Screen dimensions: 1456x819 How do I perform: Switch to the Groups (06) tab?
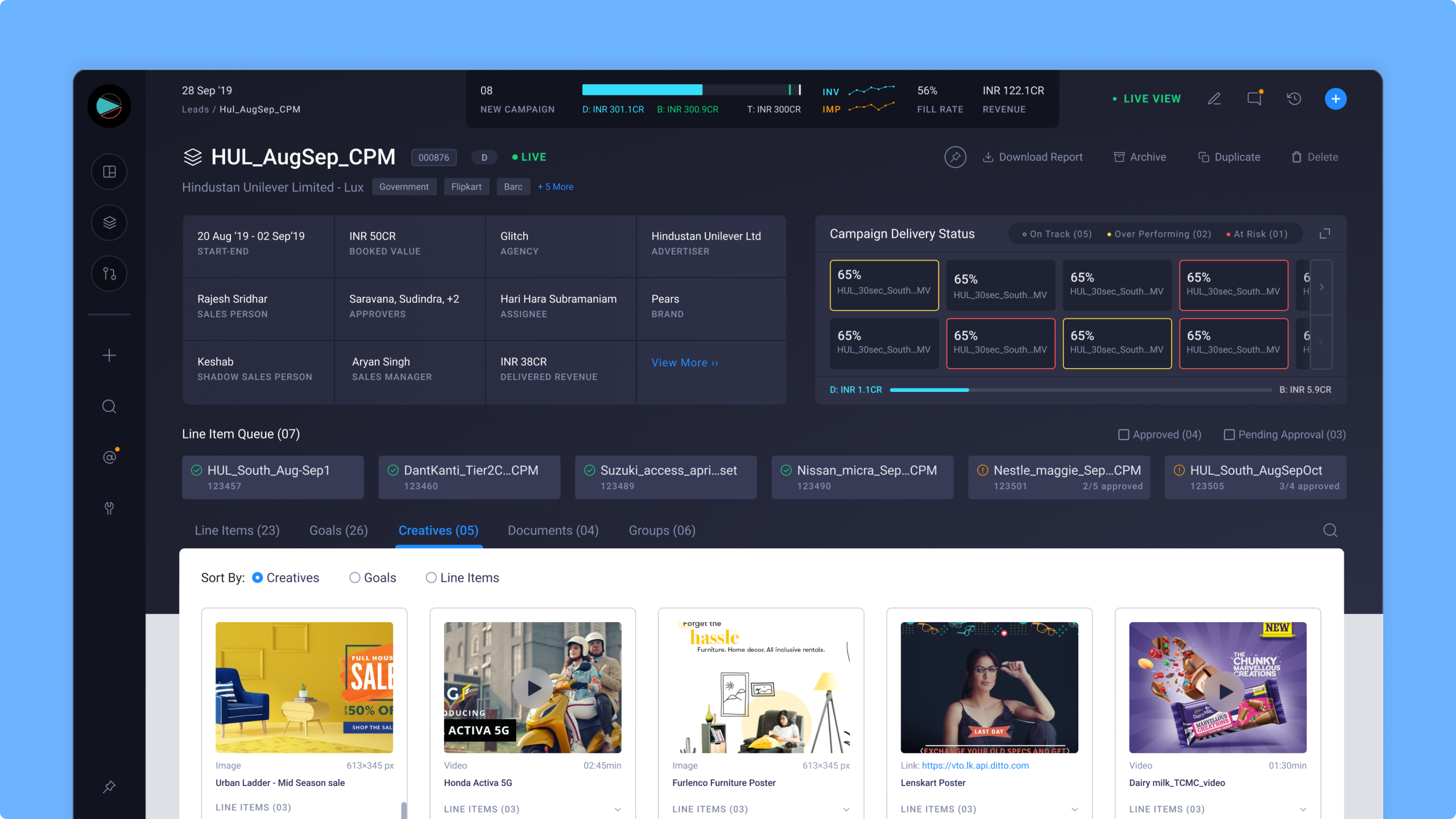pos(662,531)
